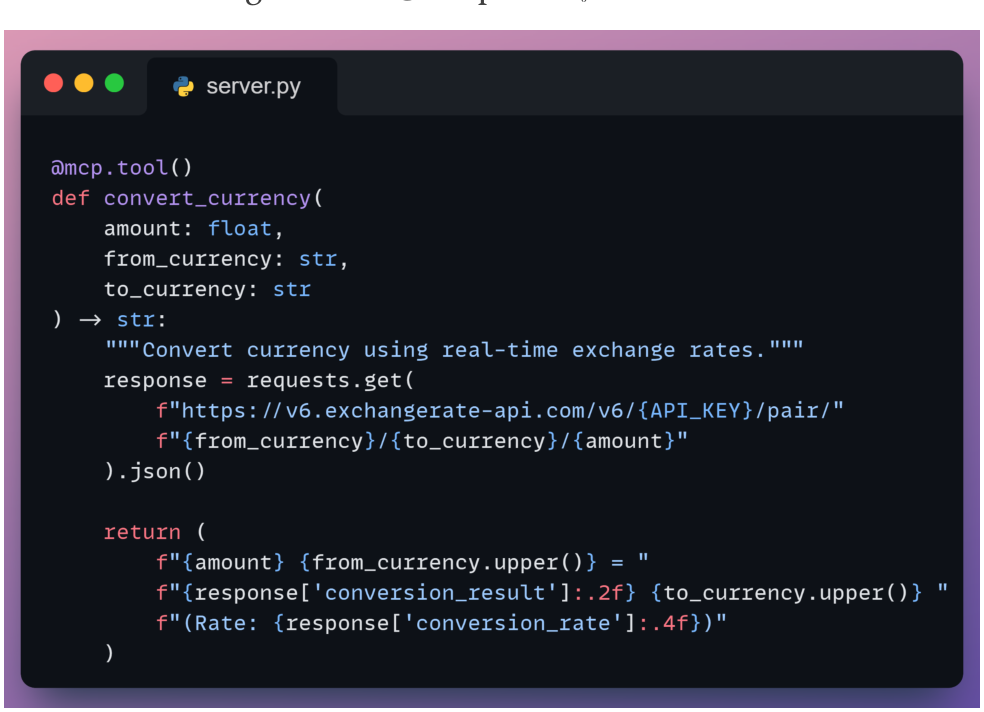The image size is (984, 712).
Task: Click the 'amount: float,' parameter line
Action: [x=193, y=228]
